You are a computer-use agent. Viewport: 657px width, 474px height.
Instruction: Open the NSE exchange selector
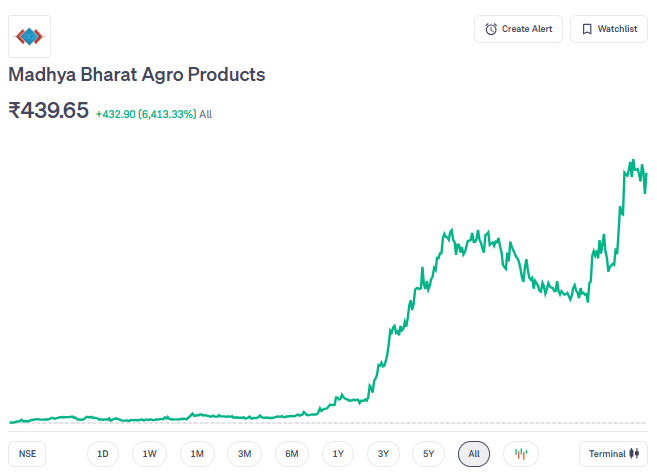(x=27, y=454)
